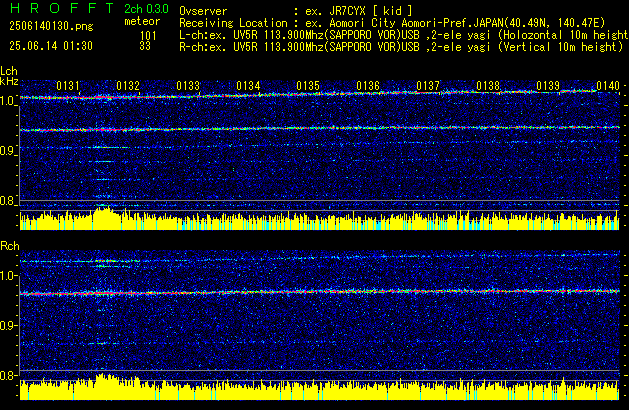Screen dimensions: 629x410
Task: Click the 0132 time marker
Action: [x=128, y=86]
